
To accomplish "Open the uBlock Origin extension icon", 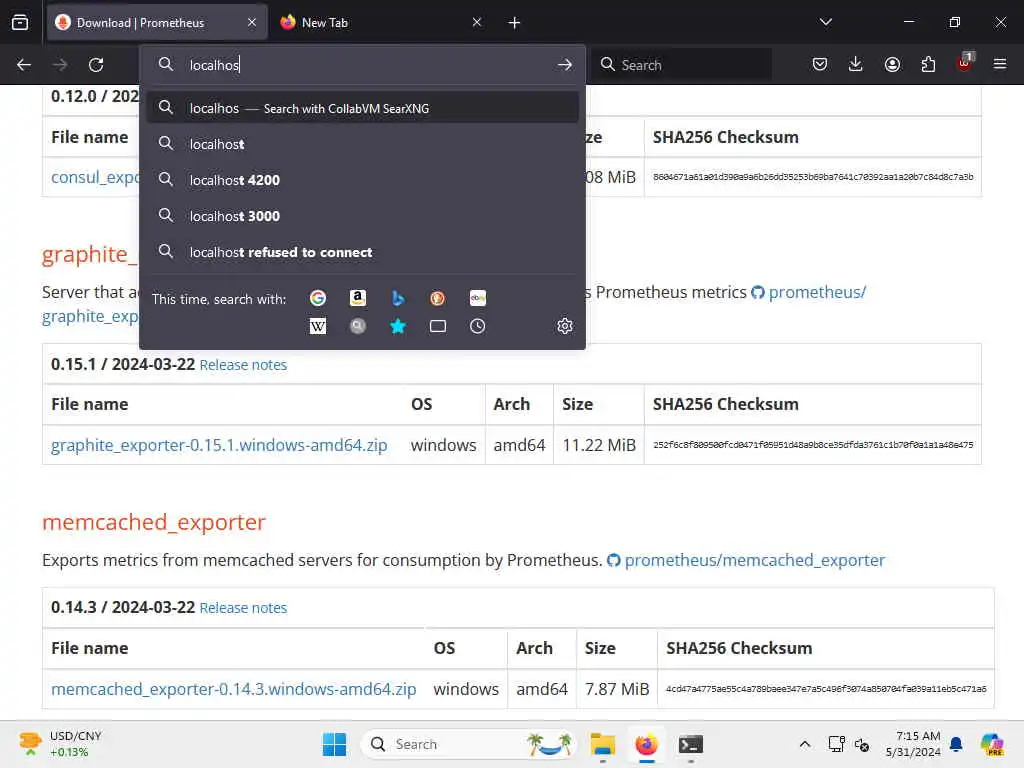I will [965, 63].
